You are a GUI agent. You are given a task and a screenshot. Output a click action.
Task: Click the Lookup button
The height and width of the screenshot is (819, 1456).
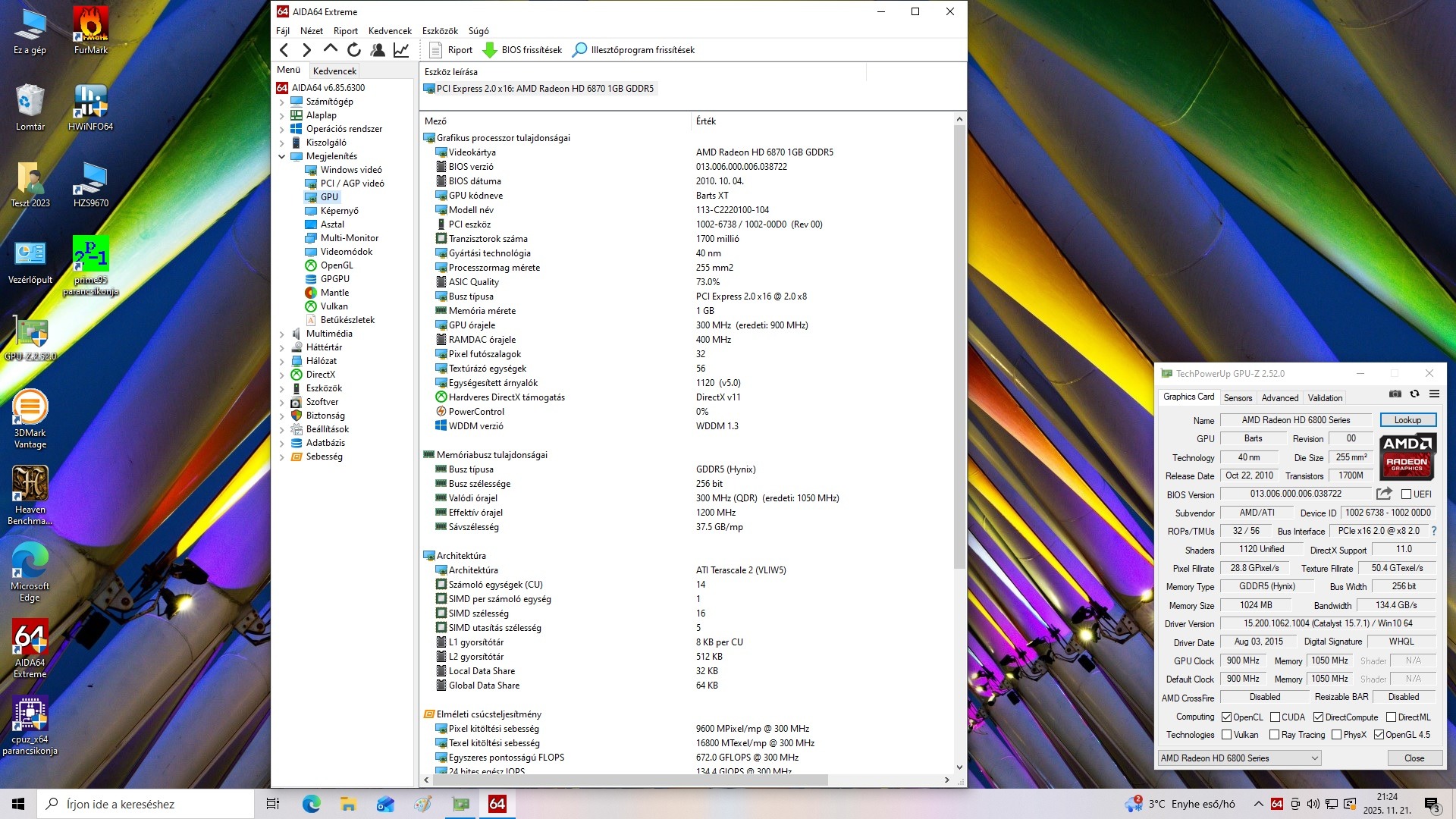coord(1407,420)
